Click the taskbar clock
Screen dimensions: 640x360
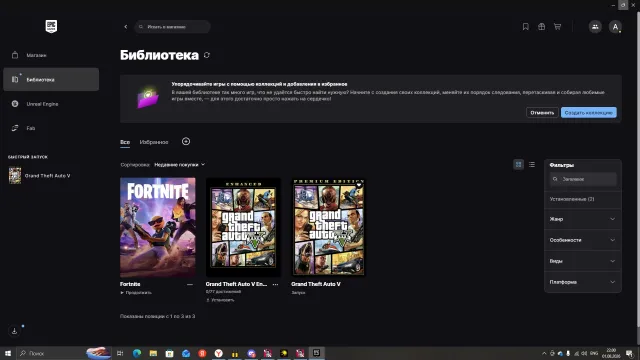(x=611, y=353)
